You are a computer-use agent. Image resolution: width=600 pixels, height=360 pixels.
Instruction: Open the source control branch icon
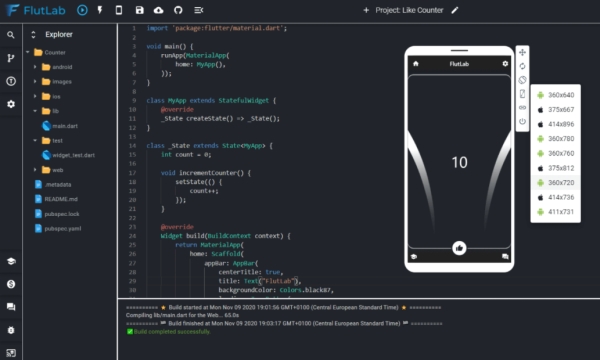[11, 58]
